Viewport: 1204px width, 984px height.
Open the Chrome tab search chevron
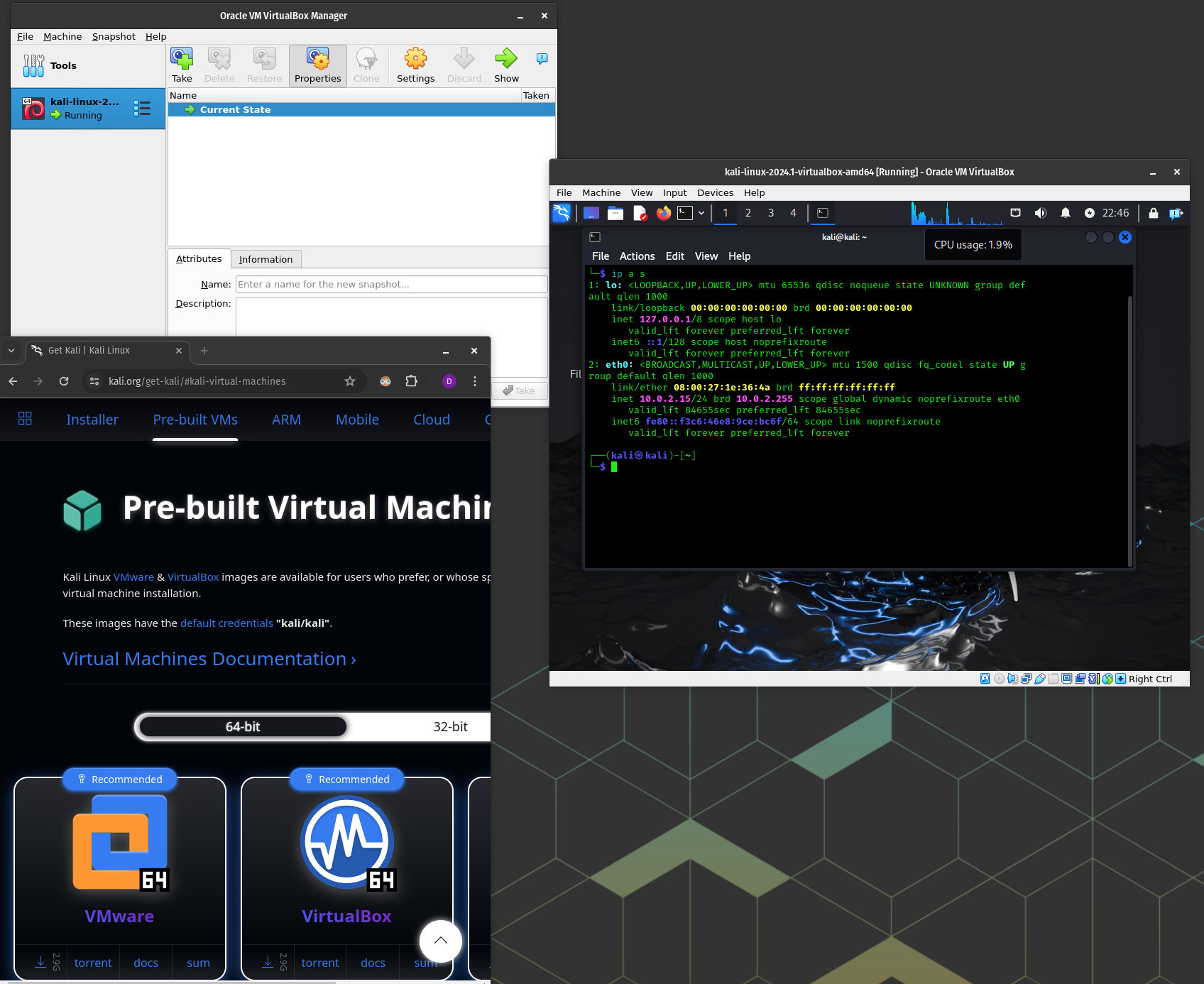click(11, 351)
